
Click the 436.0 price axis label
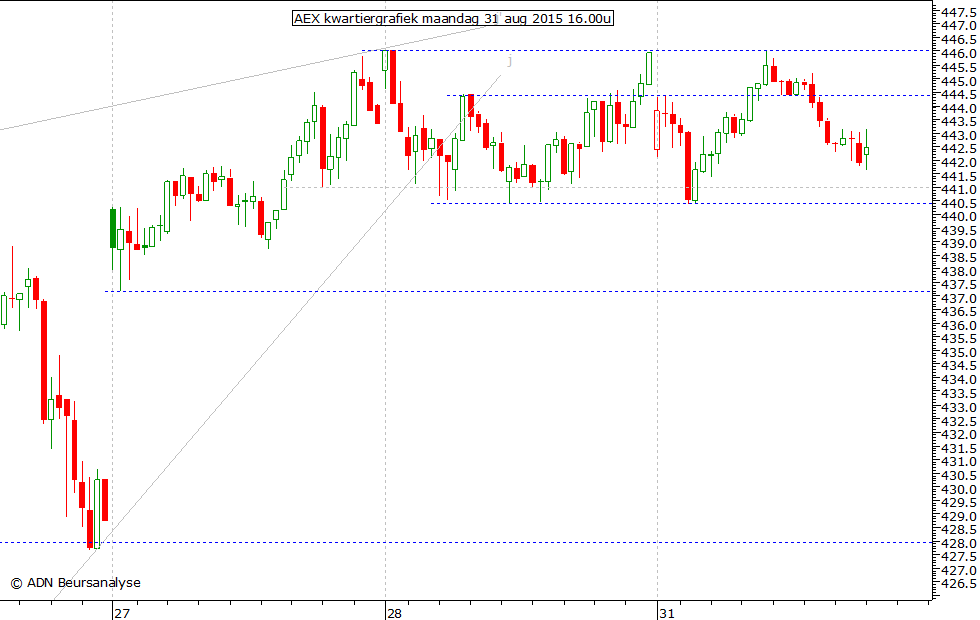click(959, 326)
